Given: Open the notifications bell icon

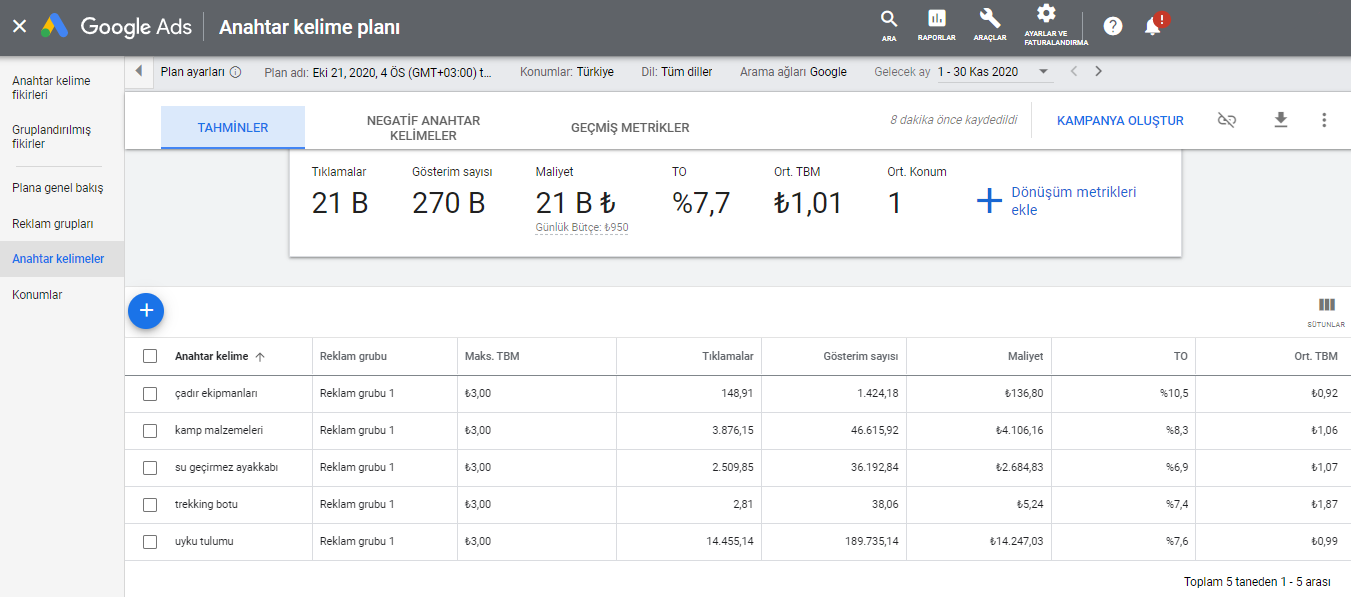Looking at the screenshot, I should (1154, 26).
